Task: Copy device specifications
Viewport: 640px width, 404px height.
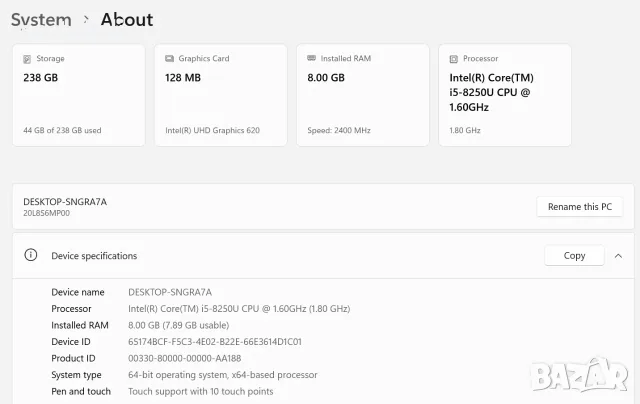Action: coord(574,255)
